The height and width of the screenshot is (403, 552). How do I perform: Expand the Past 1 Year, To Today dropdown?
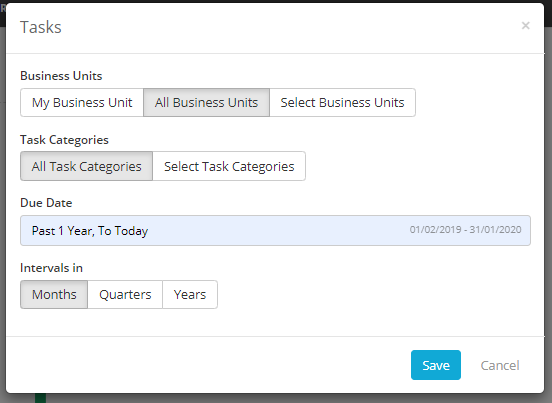275,231
